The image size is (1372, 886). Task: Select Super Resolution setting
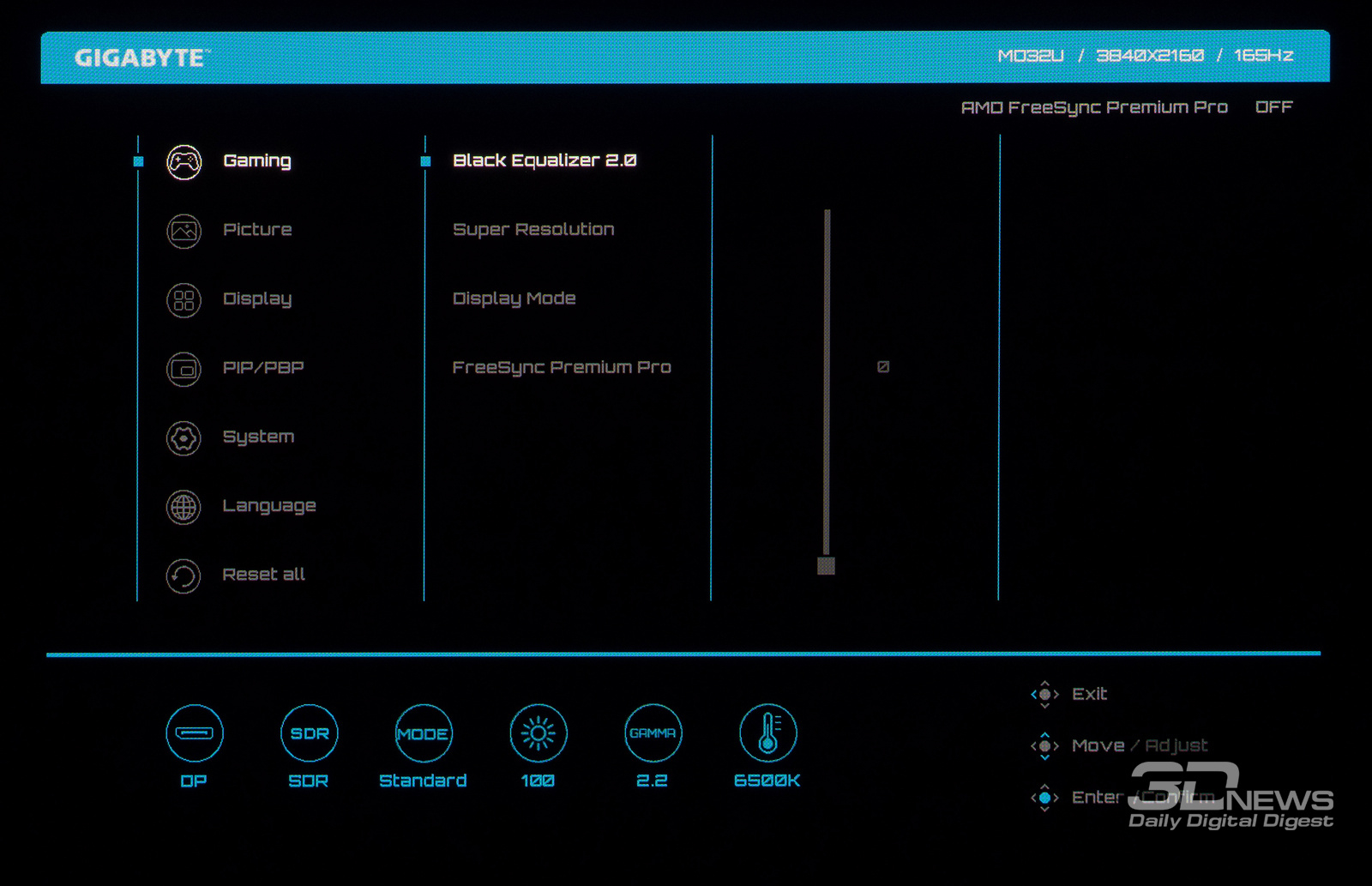(x=533, y=230)
